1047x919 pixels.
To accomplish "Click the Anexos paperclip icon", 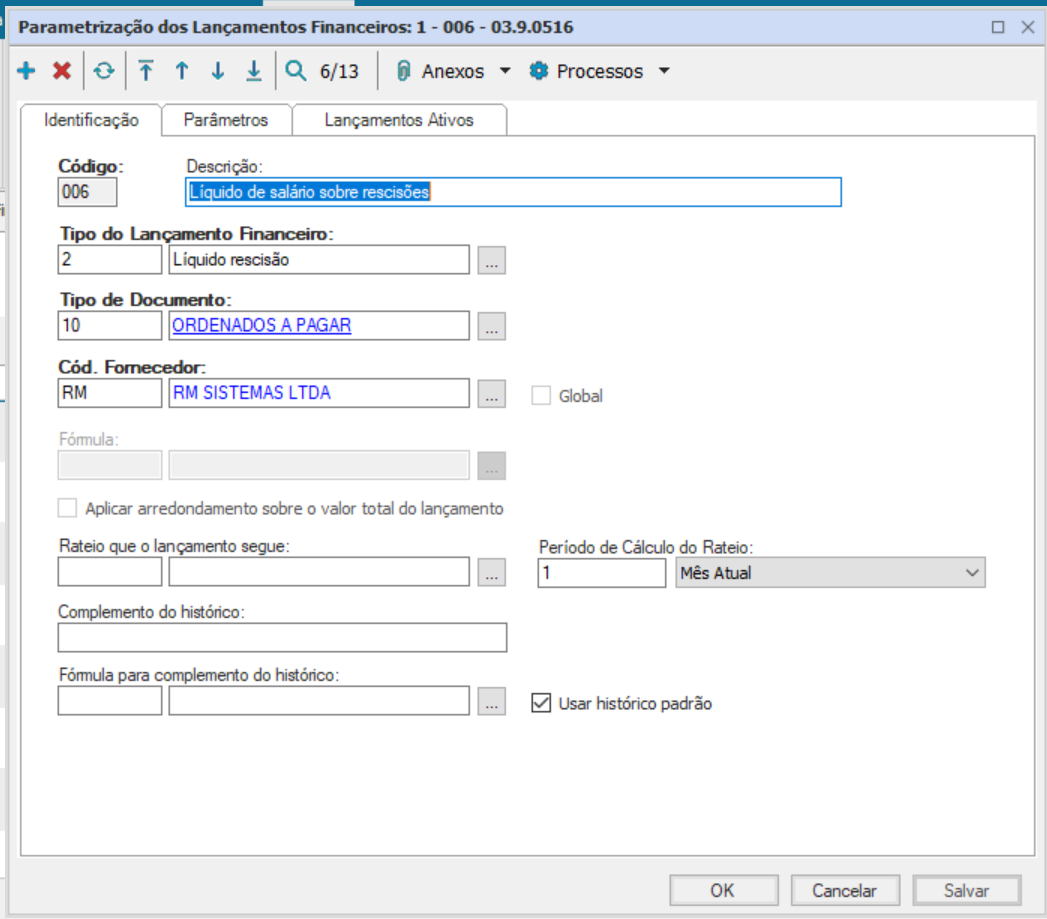I will click(x=403, y=70).
